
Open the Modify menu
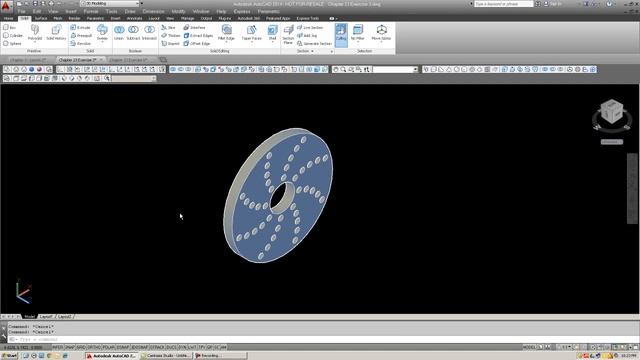point(178,11)
